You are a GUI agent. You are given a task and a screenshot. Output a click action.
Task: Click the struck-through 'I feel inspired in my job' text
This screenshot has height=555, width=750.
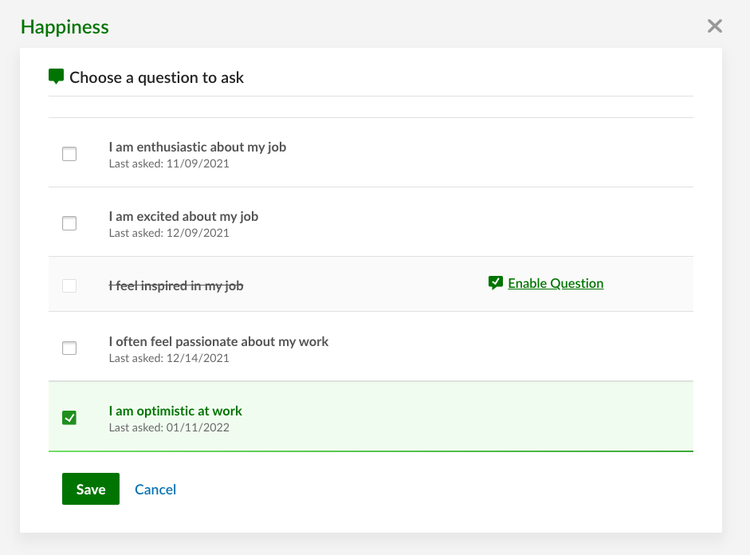pyautogui.click(x=176, y=286)
